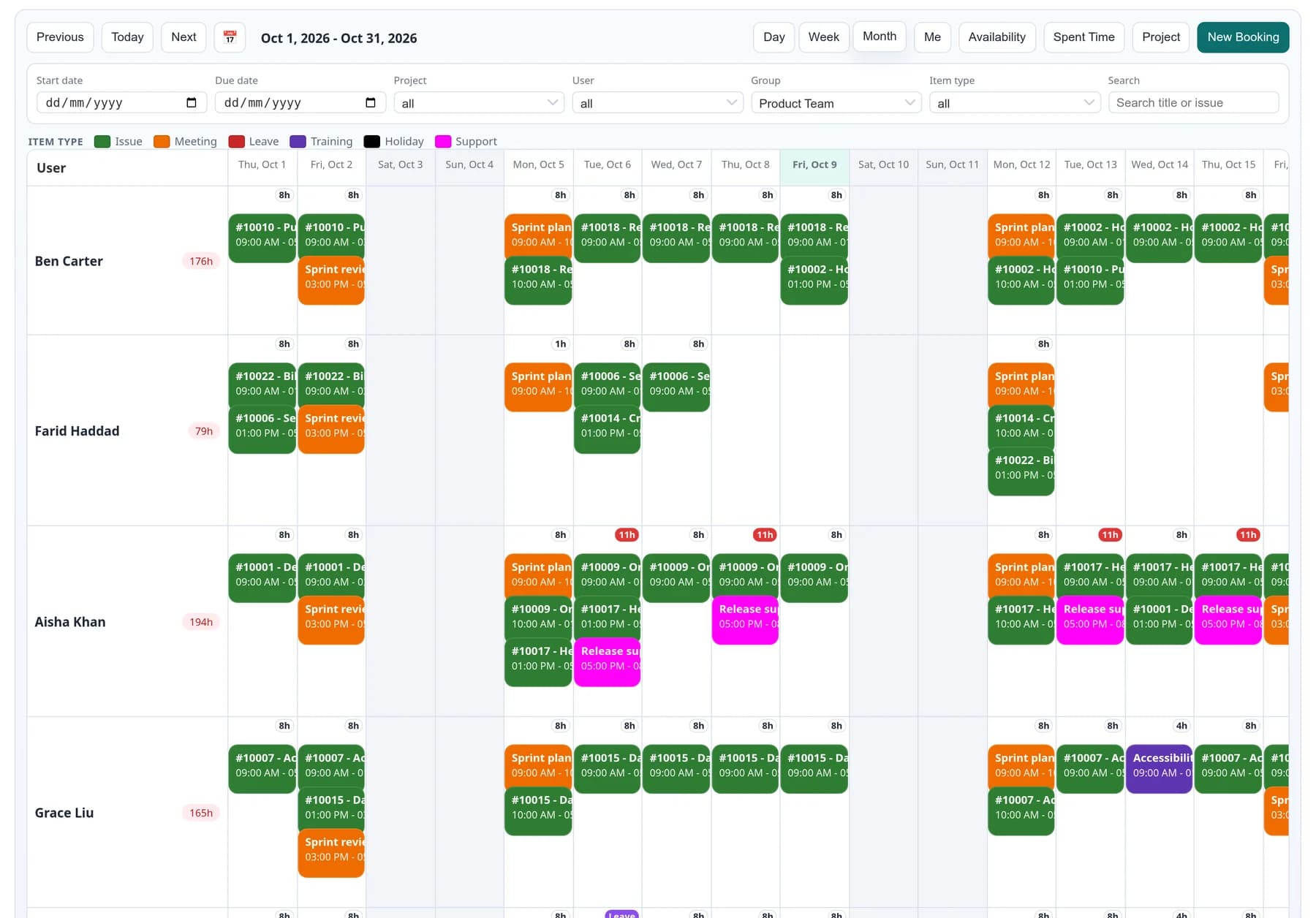The image size is (1316, 918).
Task: Open the calendar date picker icon
Action: click(230, 37)
